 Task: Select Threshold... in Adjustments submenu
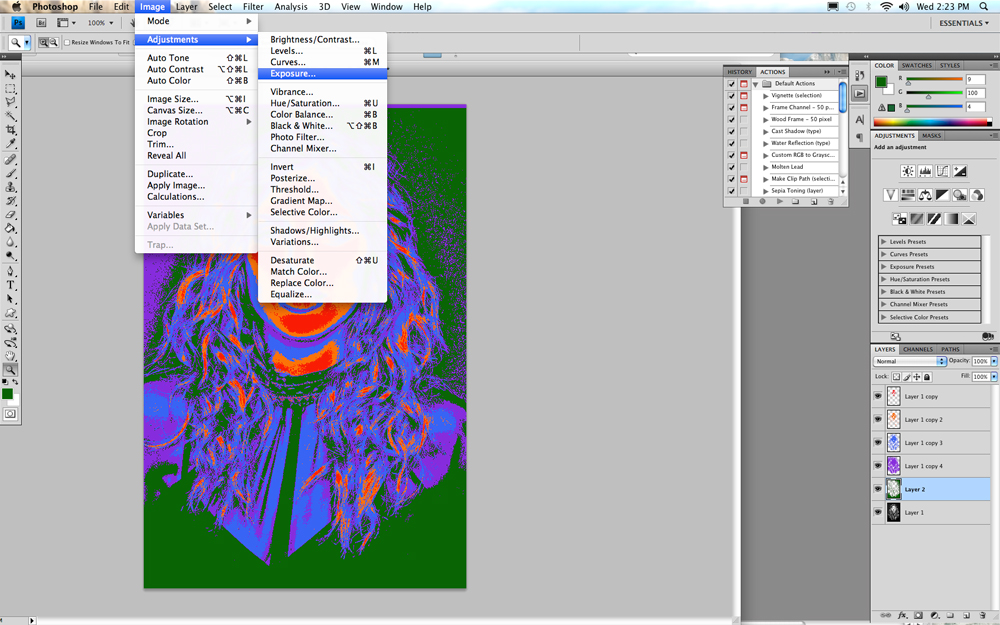322,189
